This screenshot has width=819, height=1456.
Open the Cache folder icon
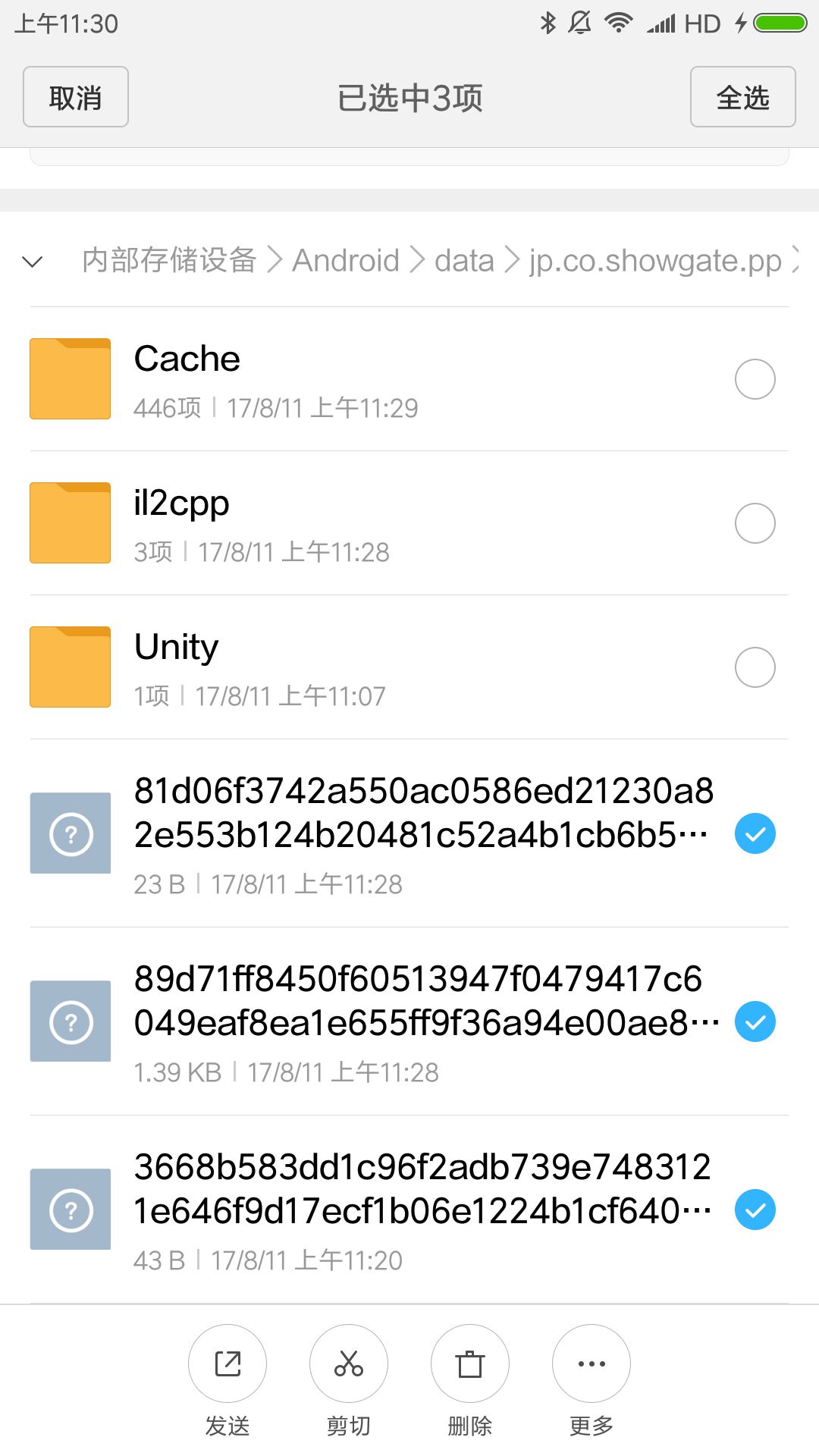coord(70,378)
